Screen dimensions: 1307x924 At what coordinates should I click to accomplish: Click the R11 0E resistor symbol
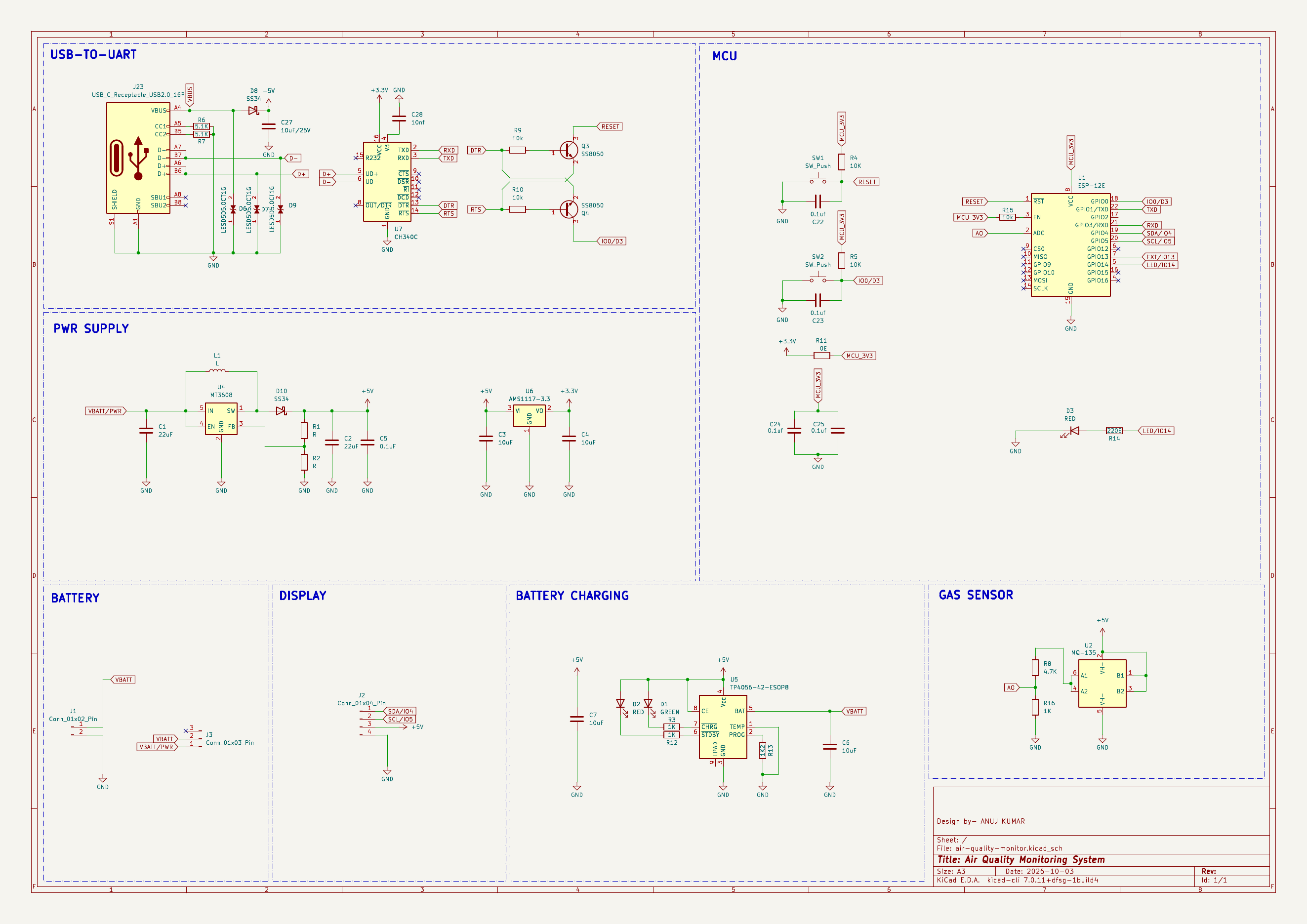point(821,356)
